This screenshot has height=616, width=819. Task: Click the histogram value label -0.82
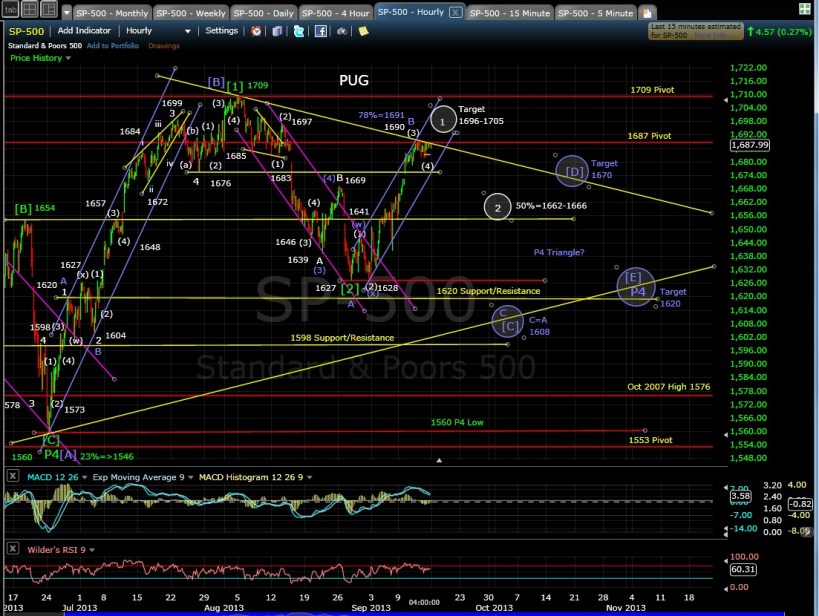click(x=800, y=504)
